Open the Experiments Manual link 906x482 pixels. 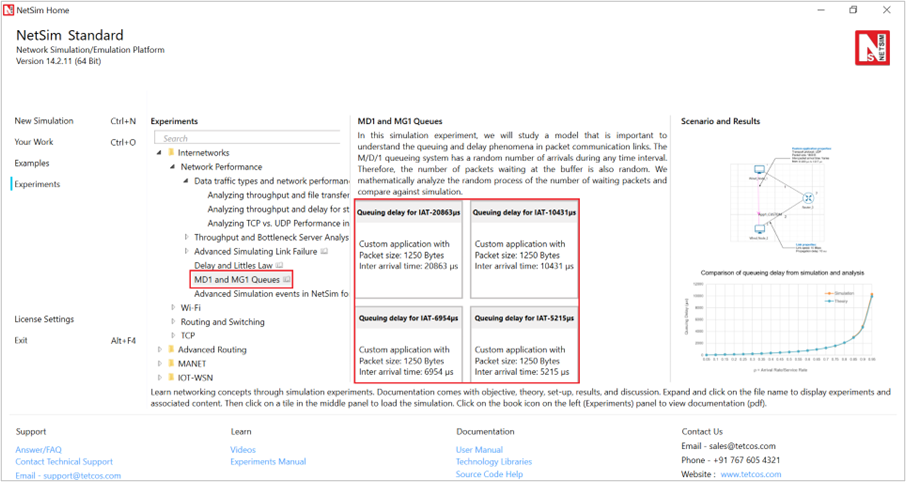(x=268, y=462)
